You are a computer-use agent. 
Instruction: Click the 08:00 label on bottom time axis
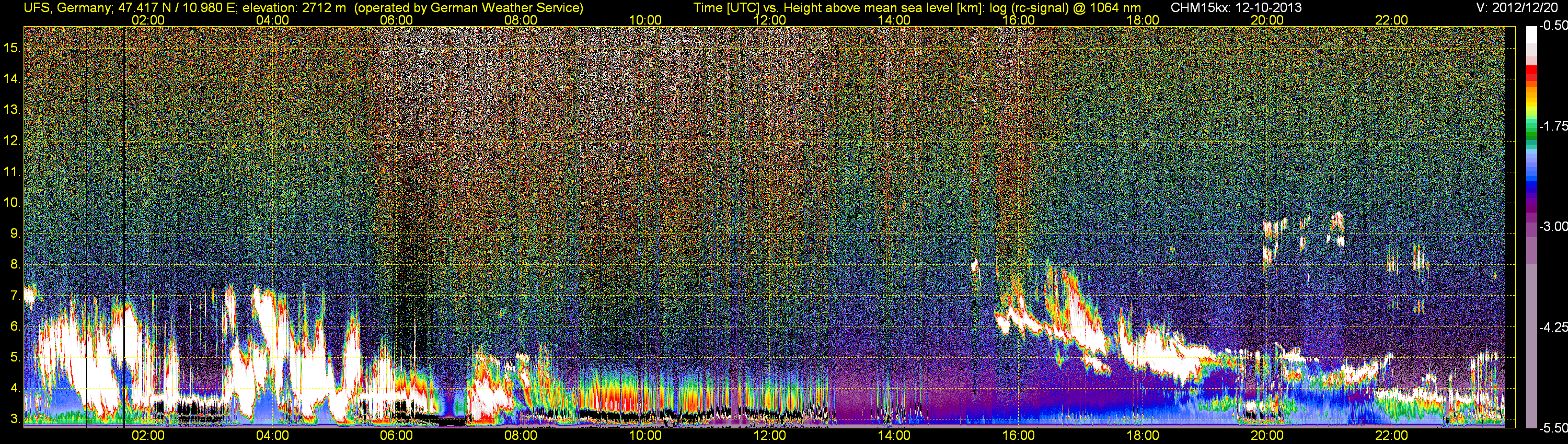pos(521,436)
